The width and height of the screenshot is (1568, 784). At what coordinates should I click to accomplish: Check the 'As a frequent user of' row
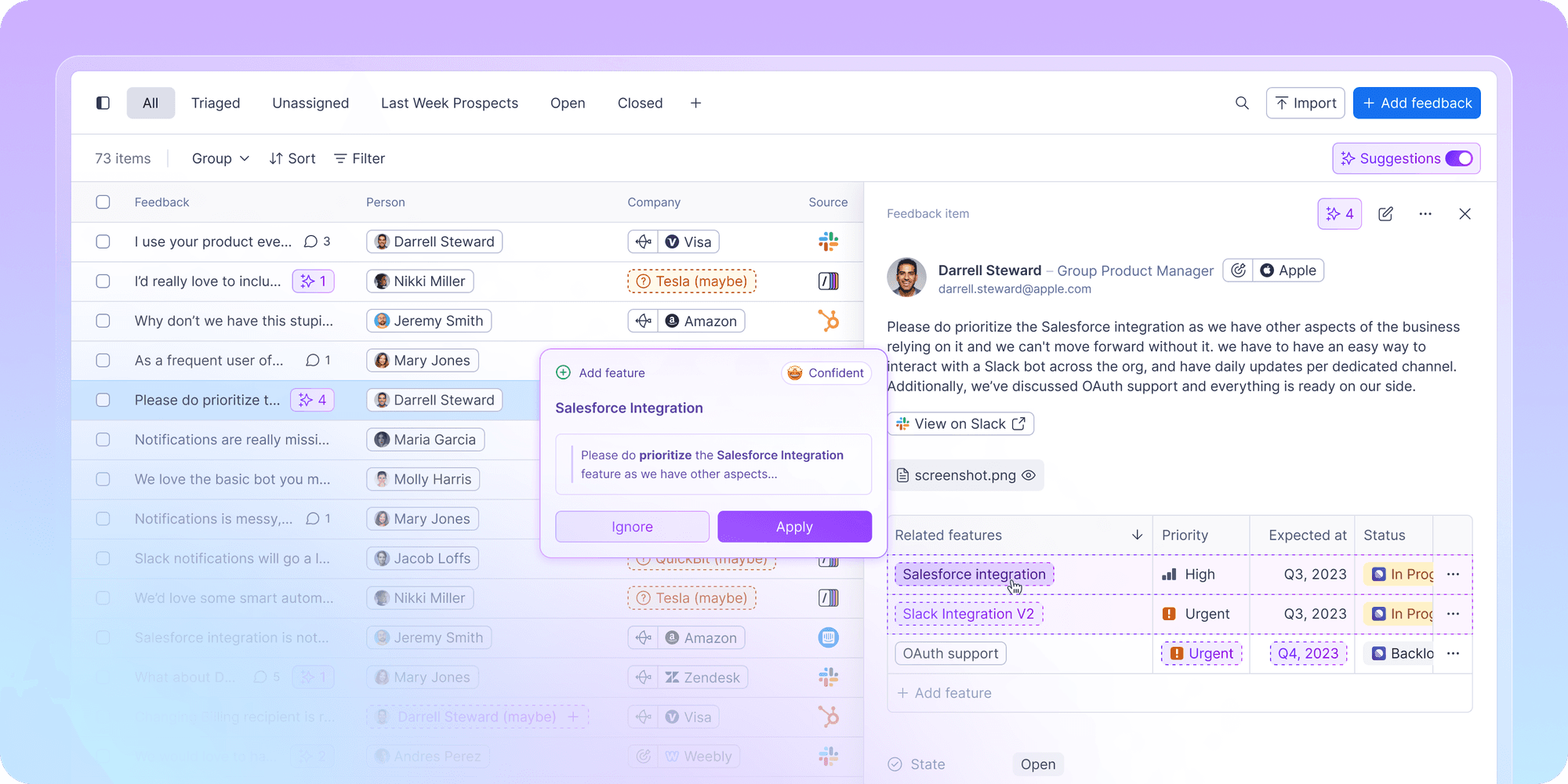pyautogui.click(x=103, y=360)
